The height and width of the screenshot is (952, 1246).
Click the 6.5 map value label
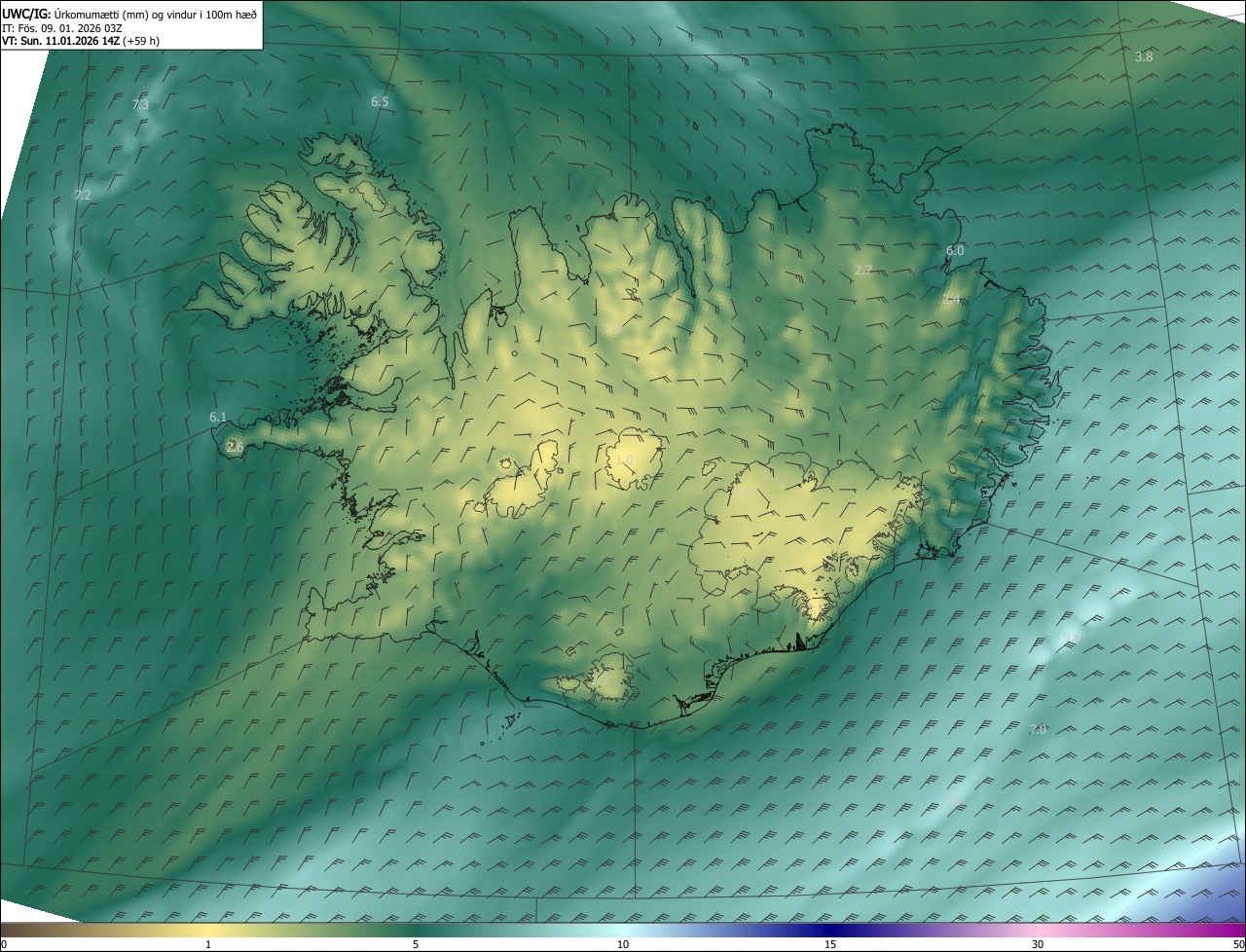(x=380, y=101)
